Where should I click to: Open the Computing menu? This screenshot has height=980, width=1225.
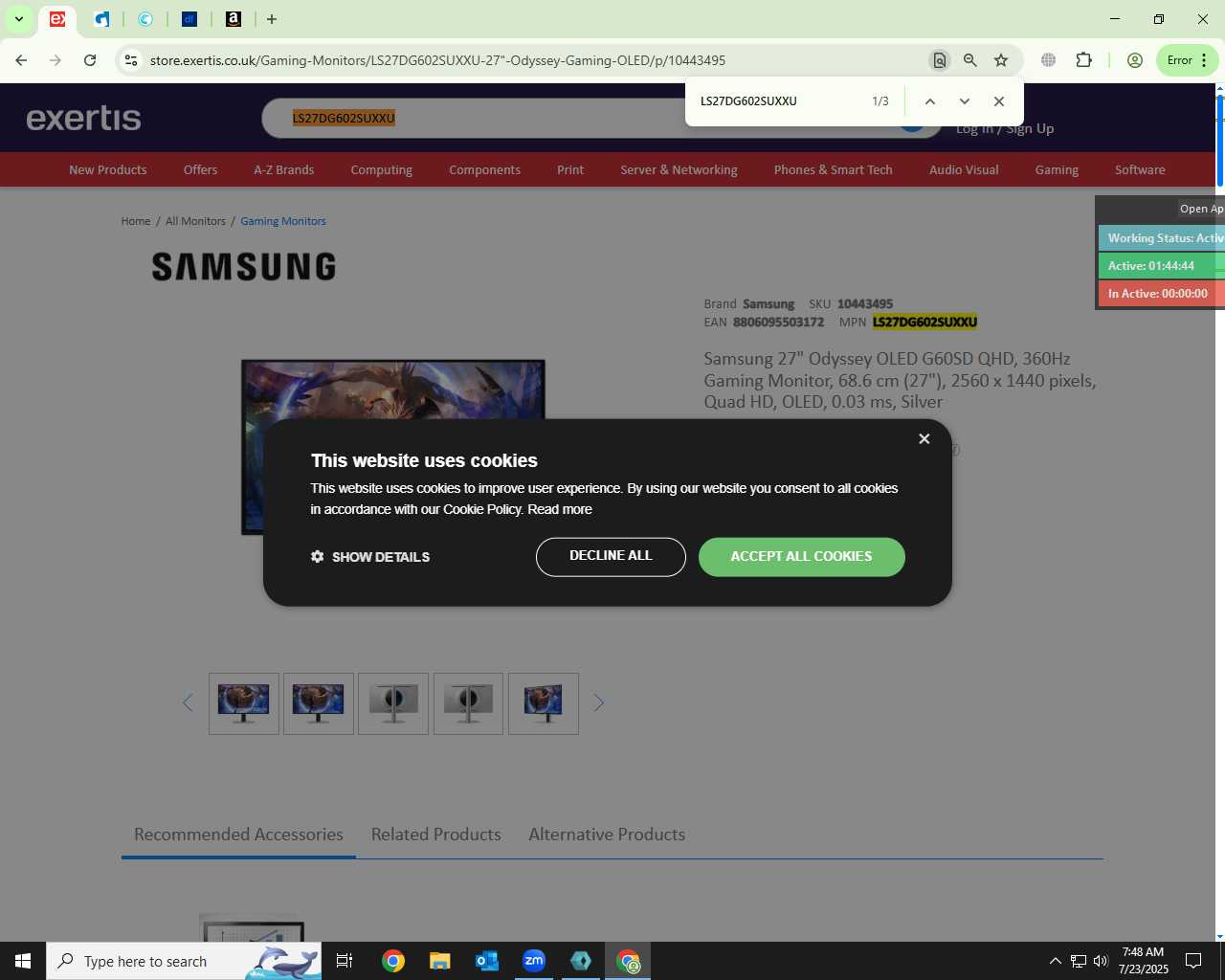381,169
